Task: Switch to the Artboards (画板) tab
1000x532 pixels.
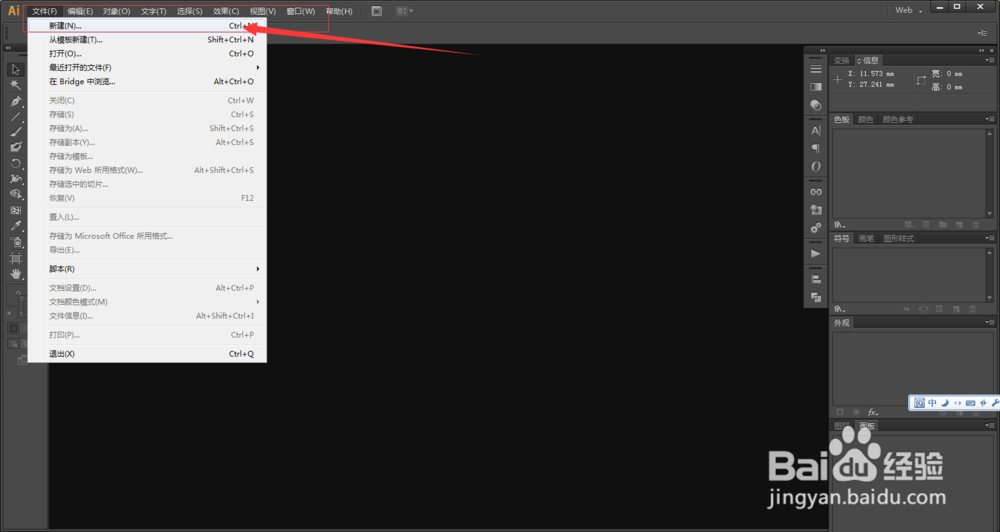Action: (x=867, y=426)
